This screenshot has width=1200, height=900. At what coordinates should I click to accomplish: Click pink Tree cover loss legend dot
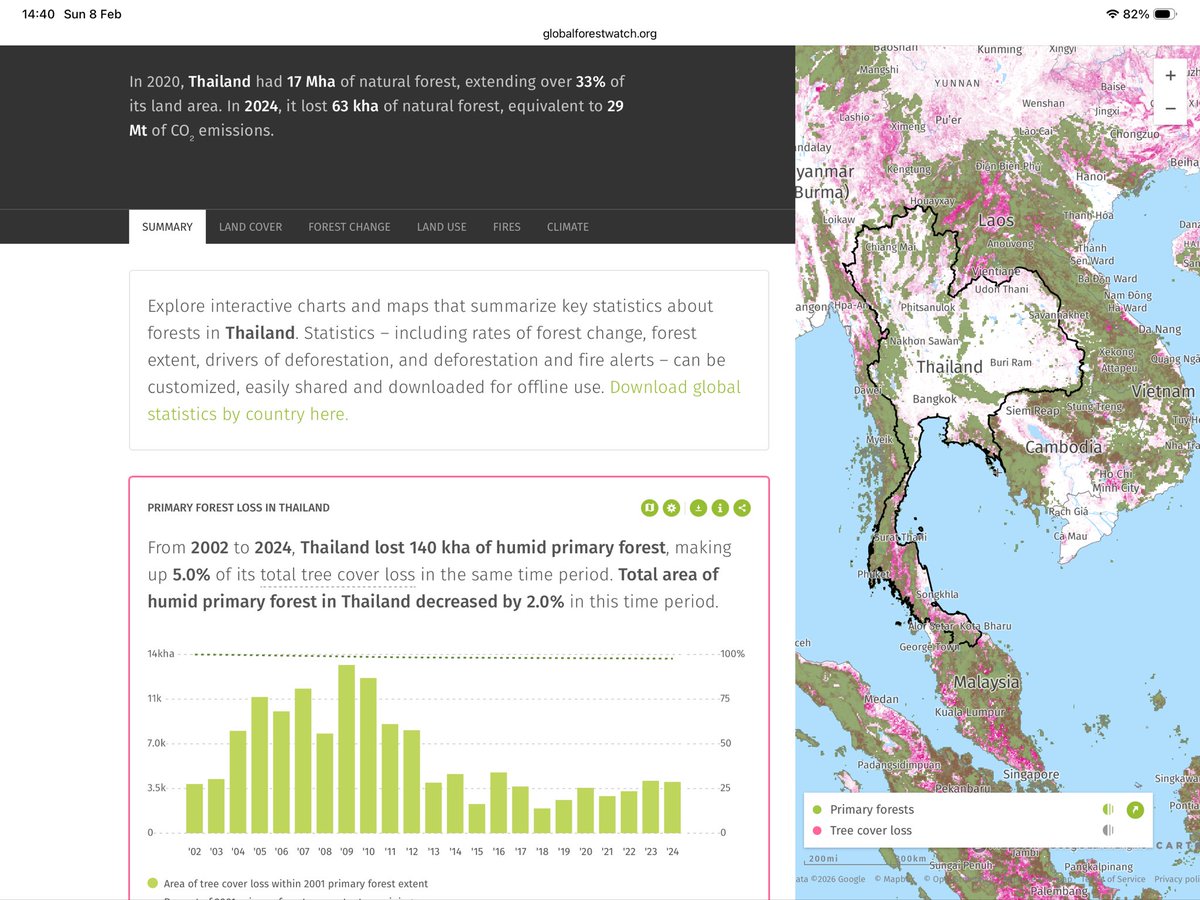pos(817,830)
